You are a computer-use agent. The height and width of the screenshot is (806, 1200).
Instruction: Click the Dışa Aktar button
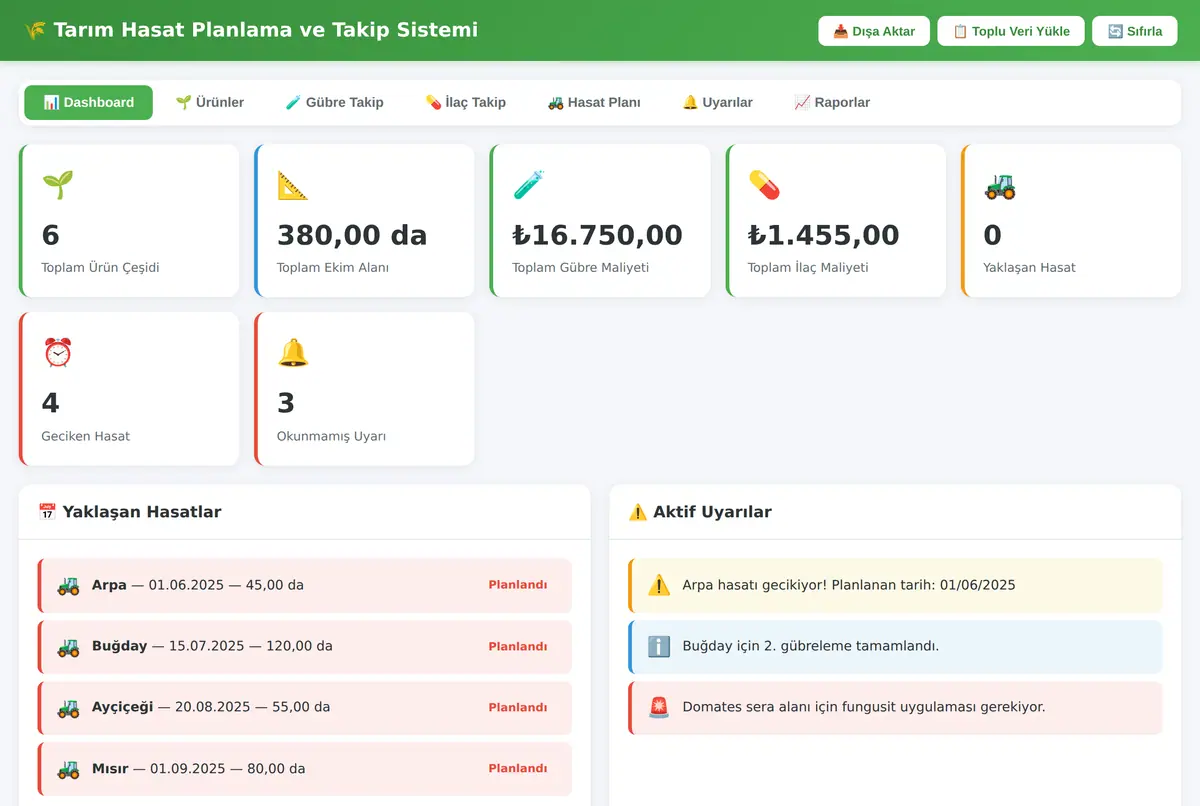874,31
